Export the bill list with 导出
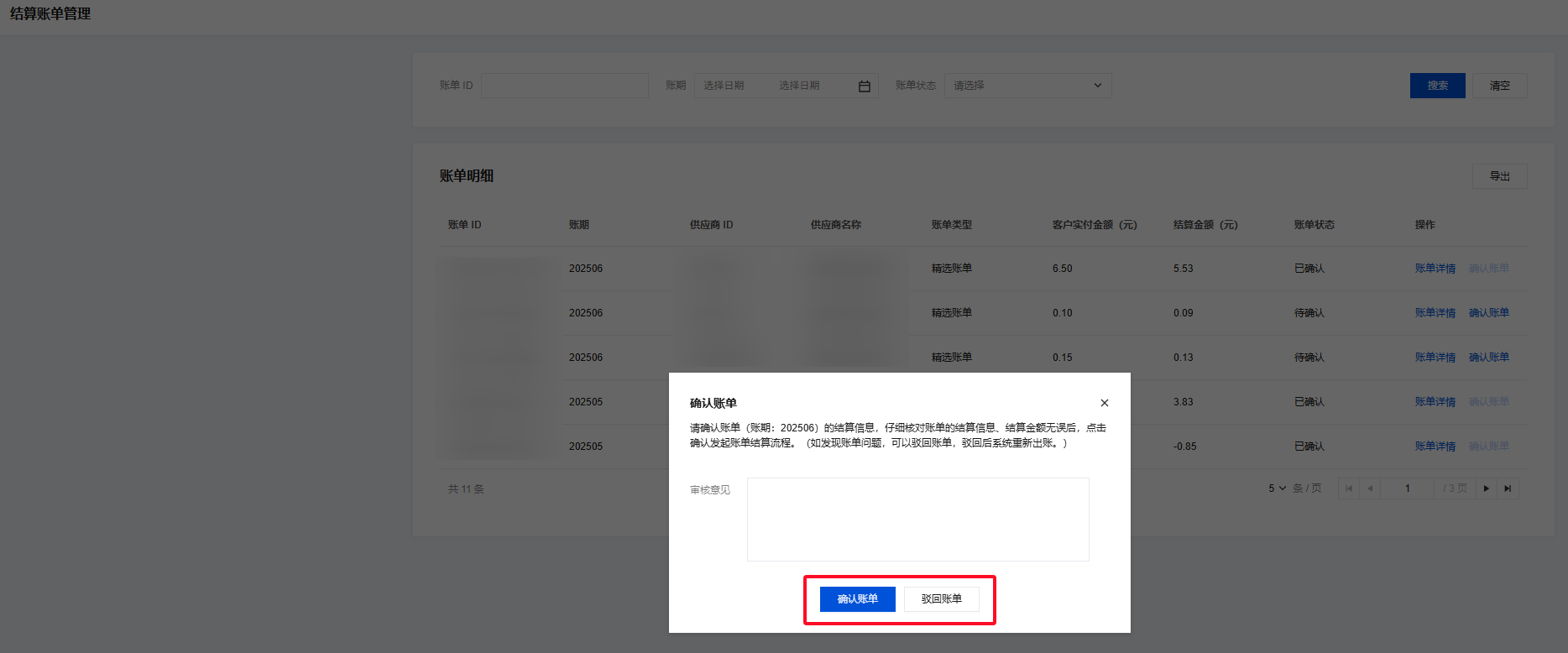The width and height of the screenshot is (1568, 653). 1499,176
